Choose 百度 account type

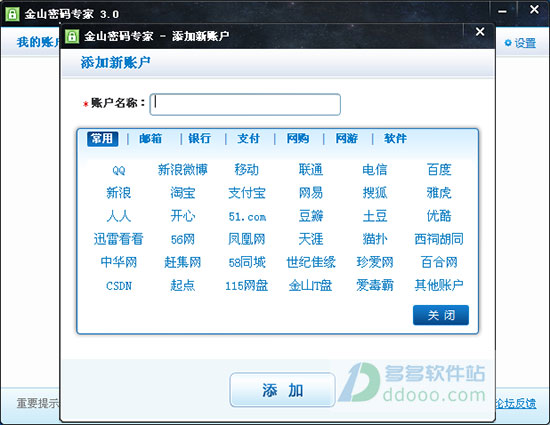[x=439, y=170]
